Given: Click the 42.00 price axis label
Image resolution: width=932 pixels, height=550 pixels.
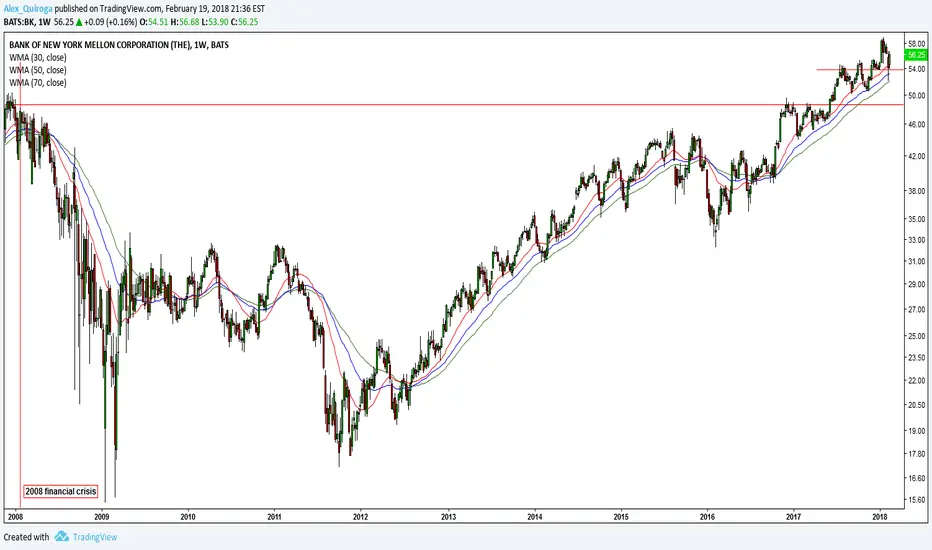Looking at the screenshot, I should 917,156.
